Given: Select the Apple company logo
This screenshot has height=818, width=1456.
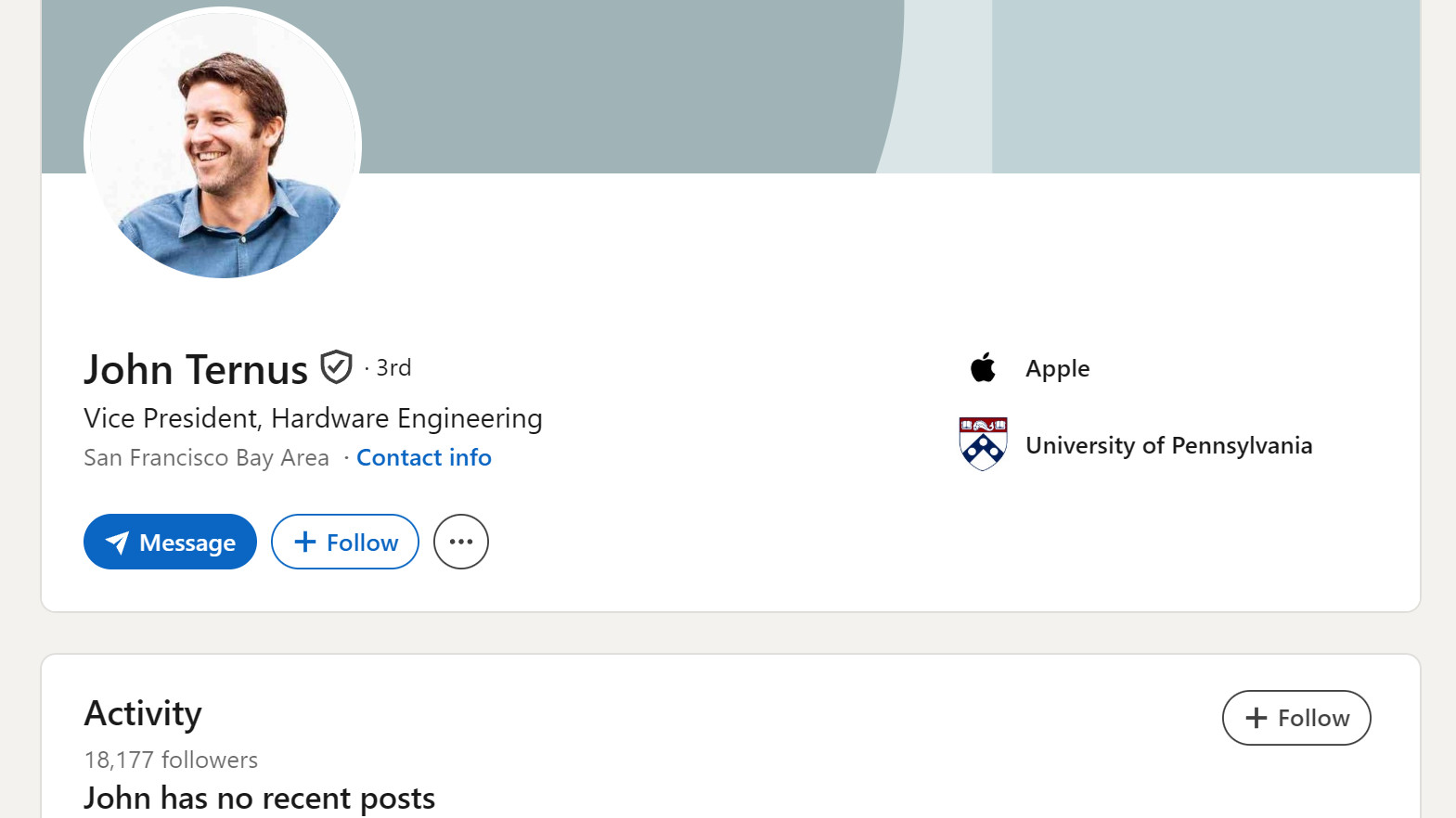Looking at the screenshot, I should click(982, 367).
